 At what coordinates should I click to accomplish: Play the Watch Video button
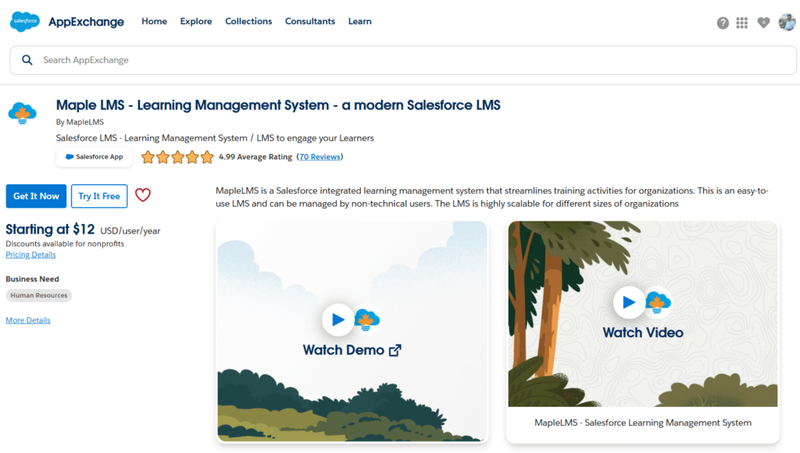(x=629, y=303)
